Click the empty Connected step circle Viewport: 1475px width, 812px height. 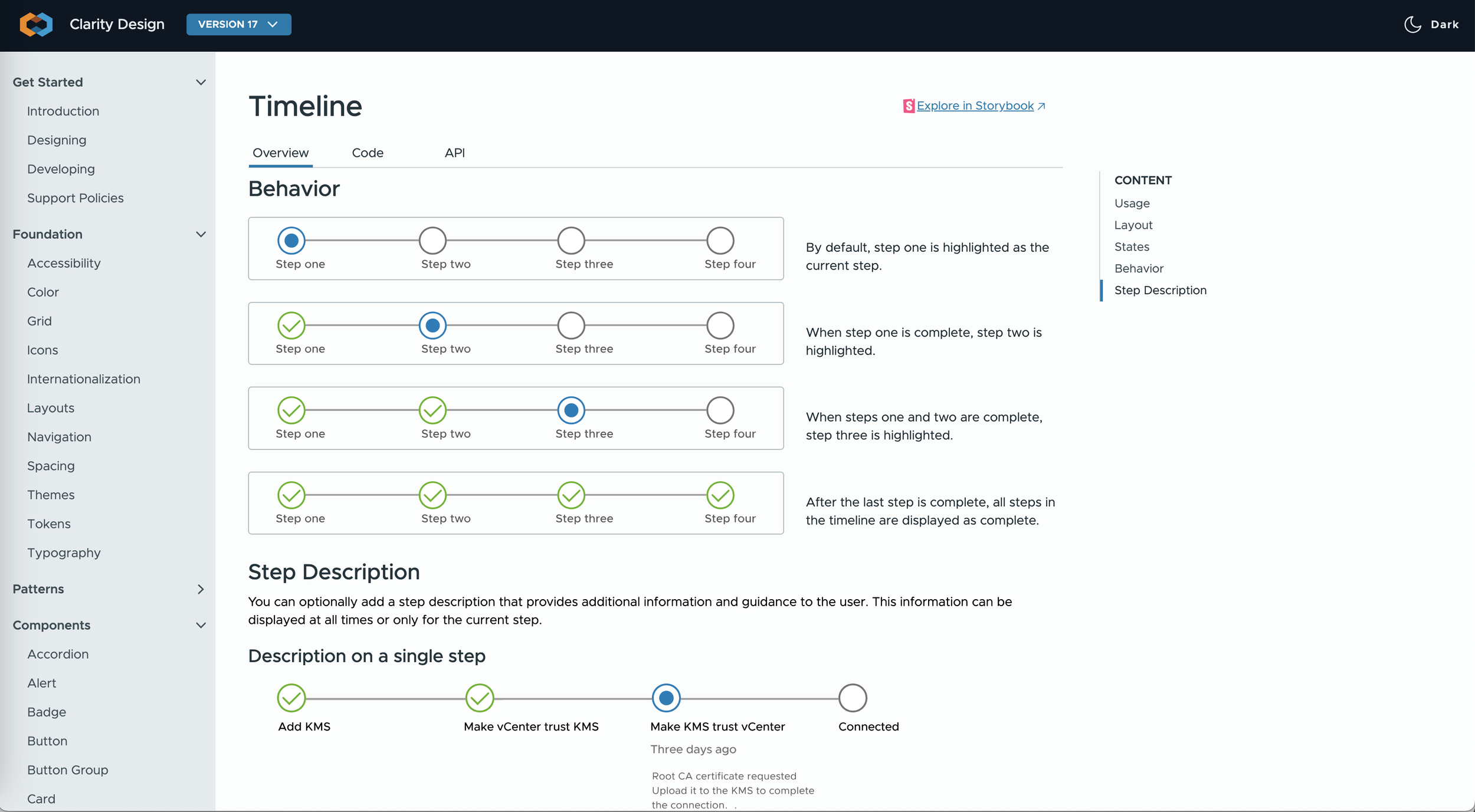click(853, 698)
